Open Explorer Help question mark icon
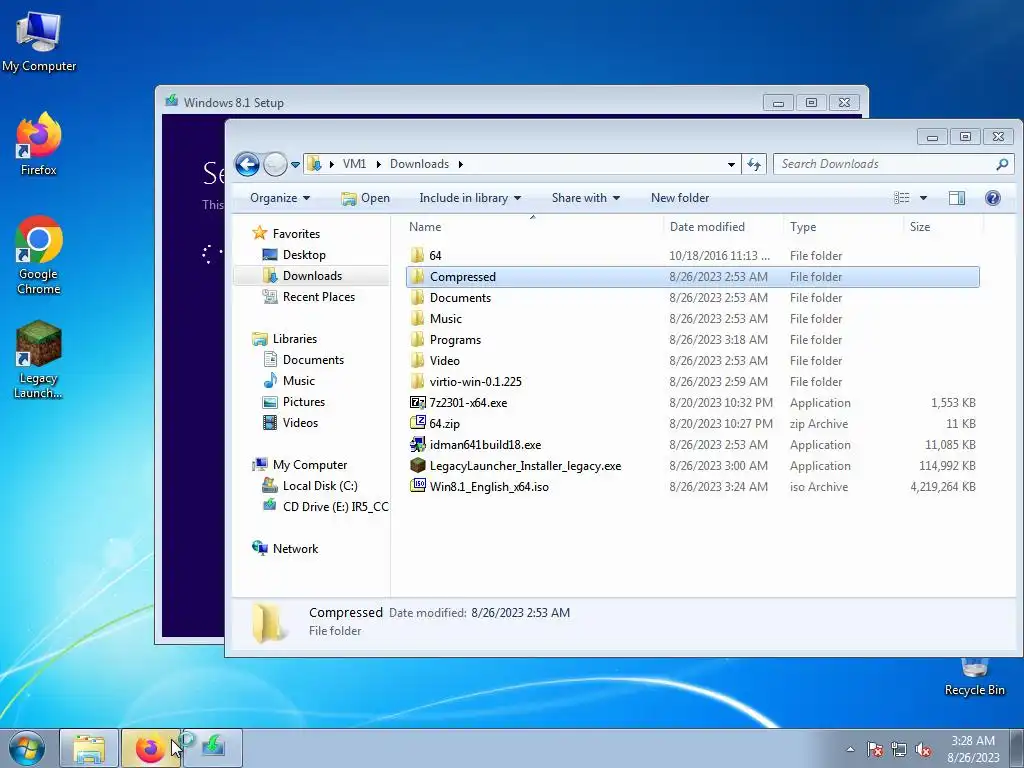Viewport: 1024px width, 768px height. tap(993, 198)
